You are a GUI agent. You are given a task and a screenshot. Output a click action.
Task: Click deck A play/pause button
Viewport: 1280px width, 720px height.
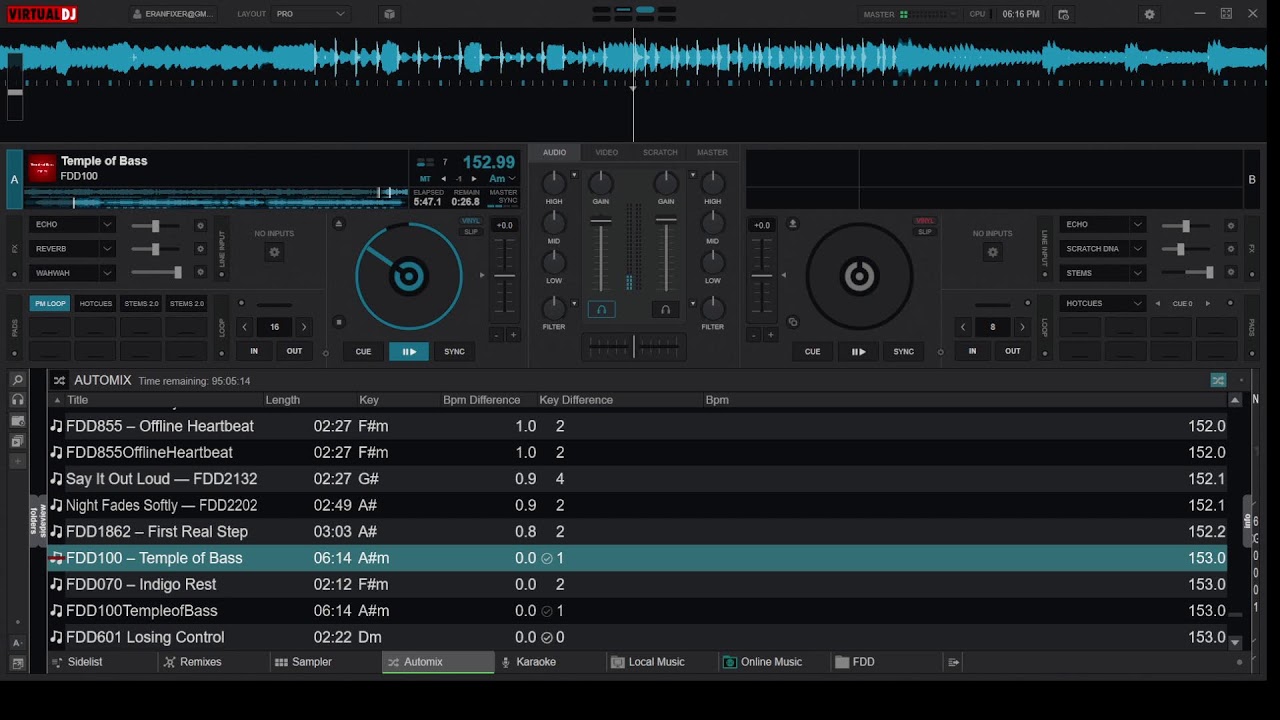409,351
